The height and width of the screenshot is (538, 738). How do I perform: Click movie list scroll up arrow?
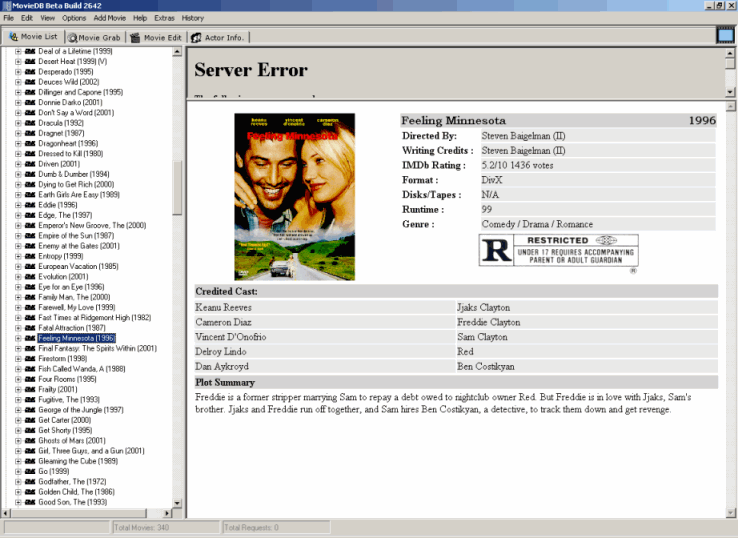(177, 51)
